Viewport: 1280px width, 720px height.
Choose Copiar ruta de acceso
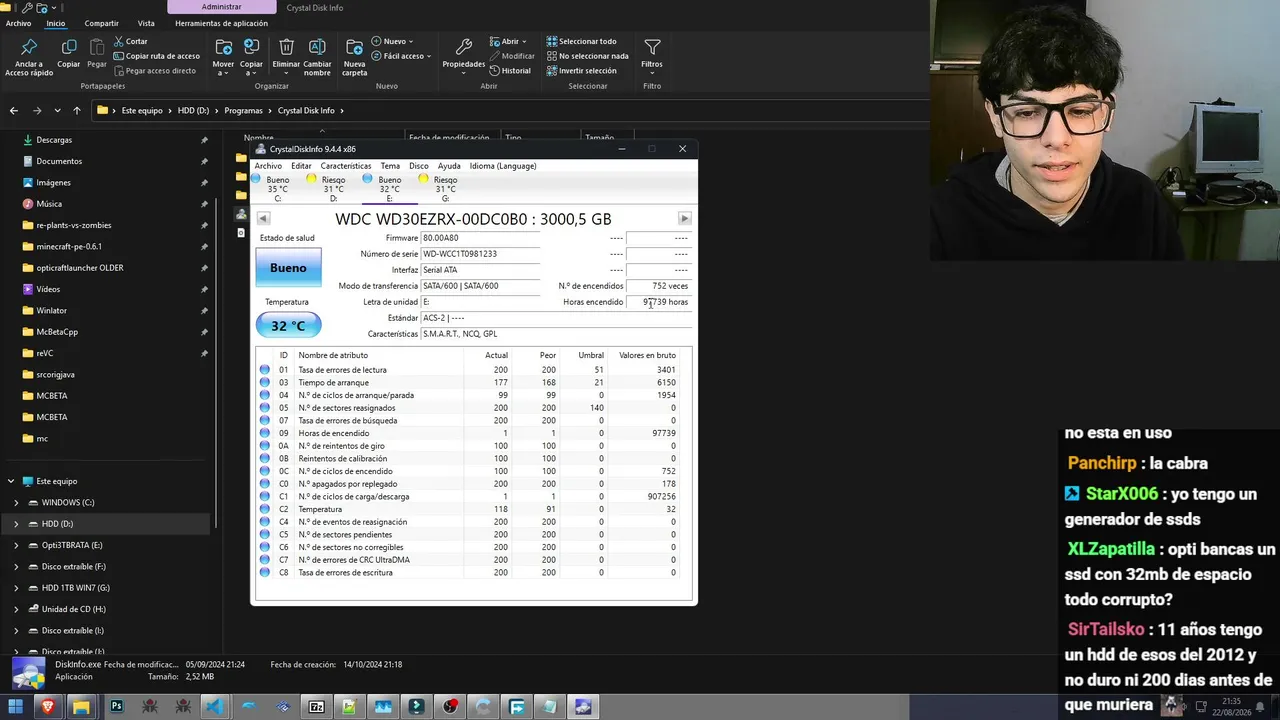point(157,56)
